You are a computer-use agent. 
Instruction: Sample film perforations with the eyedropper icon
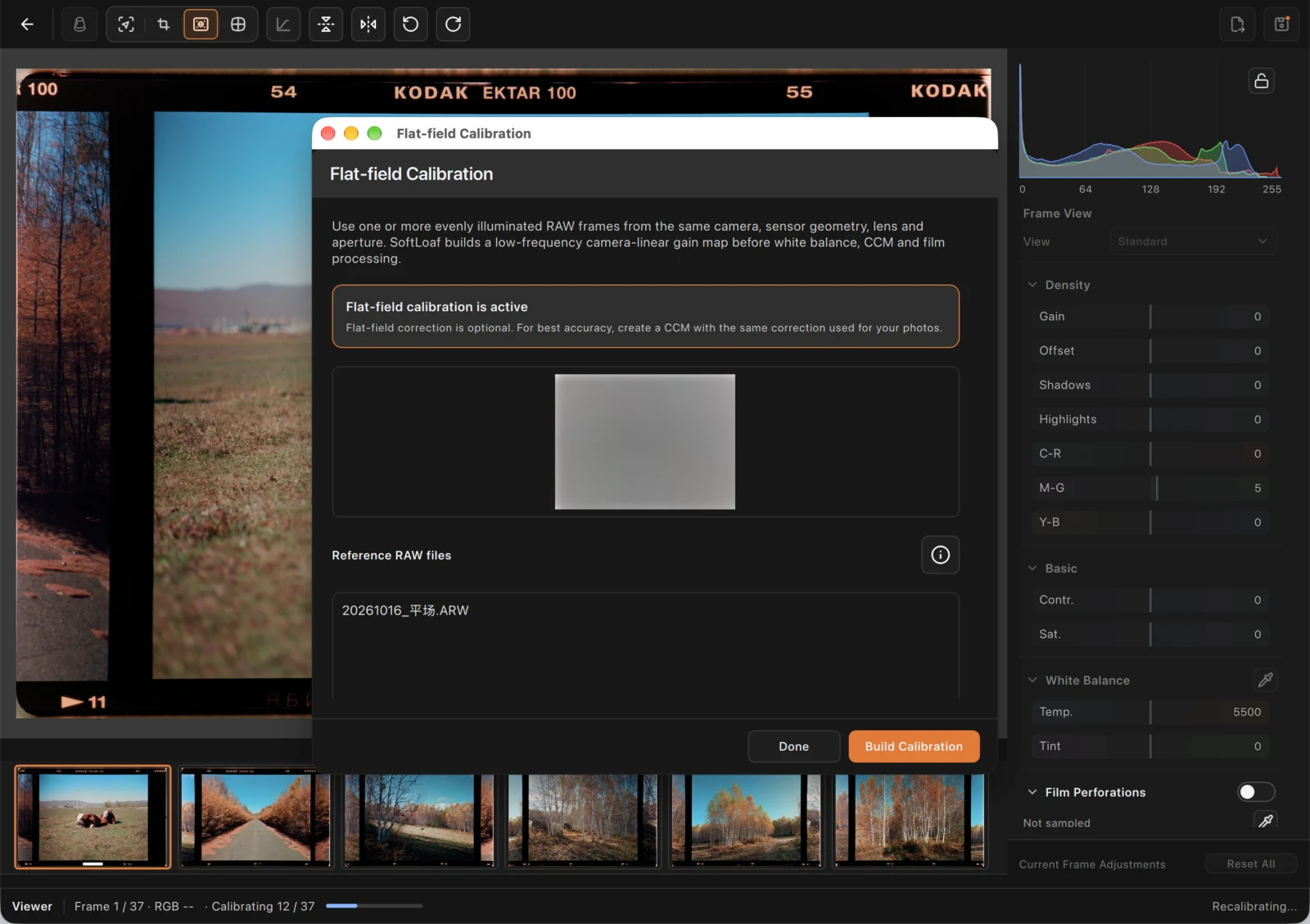[x=1265, y=820]
